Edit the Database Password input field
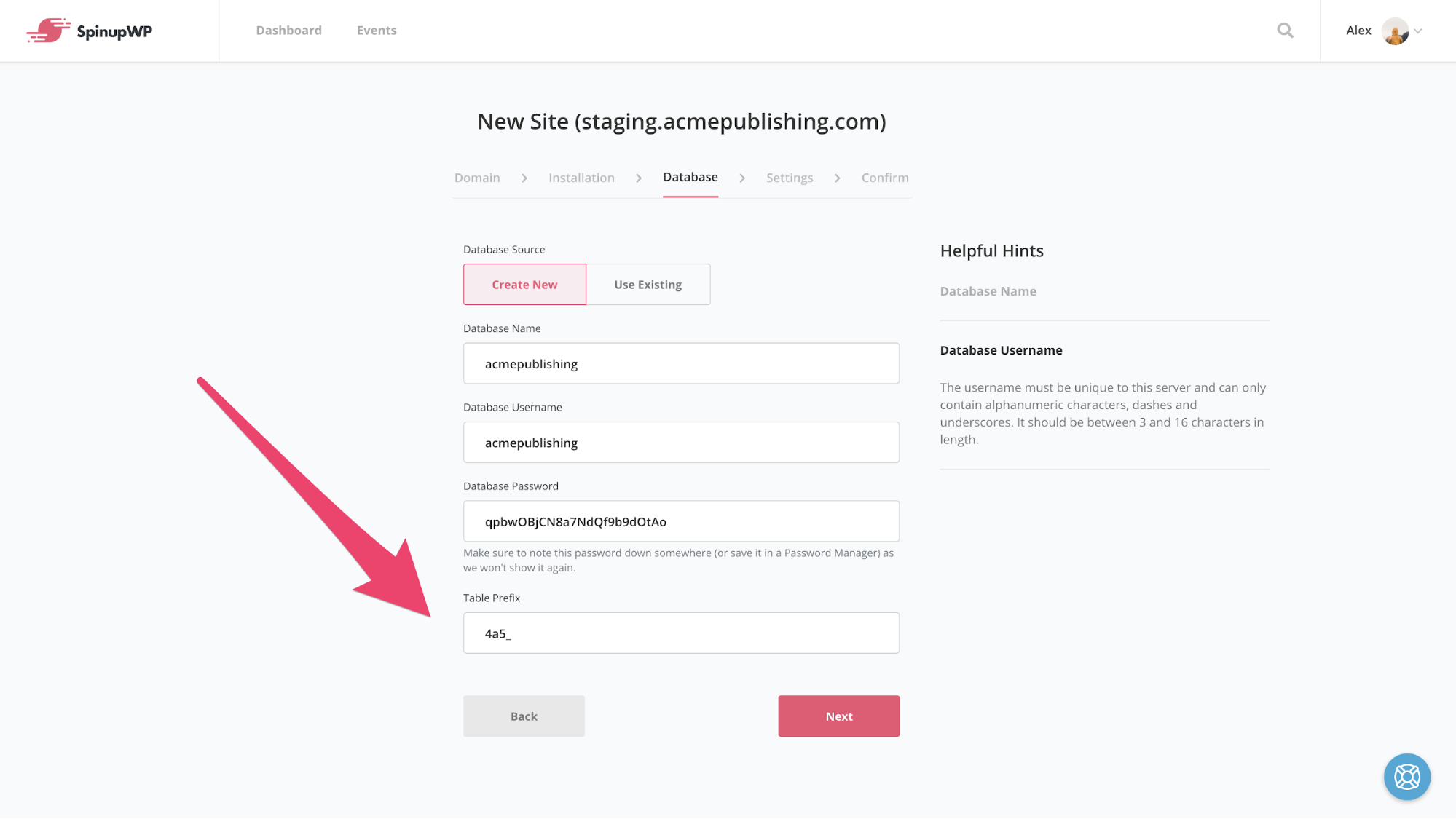This screenshot has height=819, width=1456. [681, 521]
